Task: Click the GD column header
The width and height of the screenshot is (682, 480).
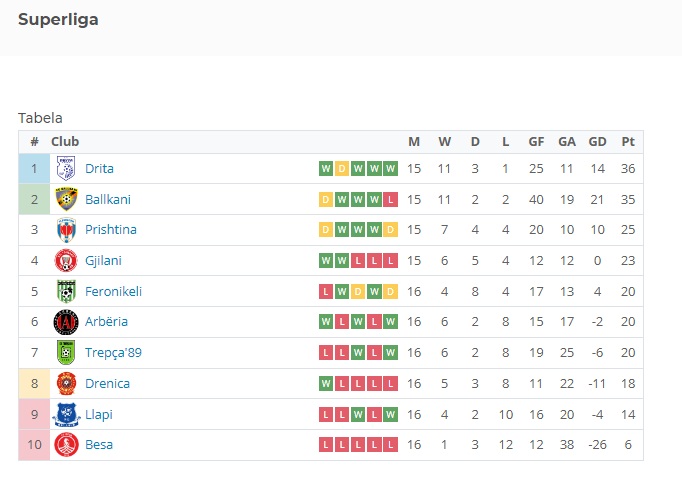Action: pos(598,142)
